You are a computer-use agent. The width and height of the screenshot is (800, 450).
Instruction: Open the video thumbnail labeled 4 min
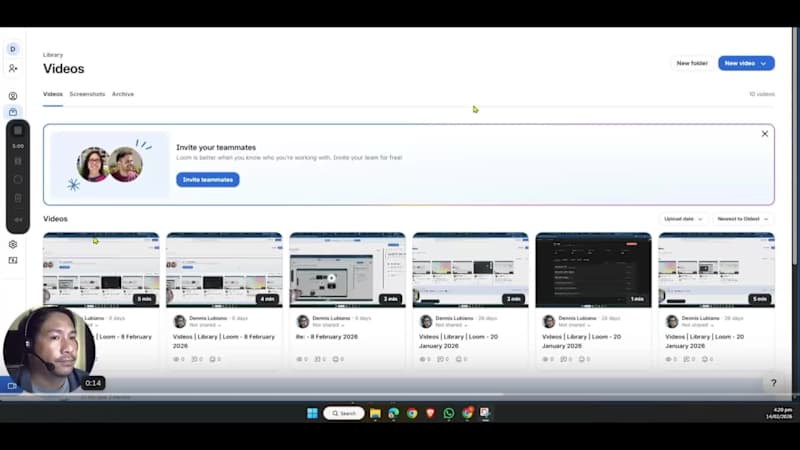[x=224, y=270]
